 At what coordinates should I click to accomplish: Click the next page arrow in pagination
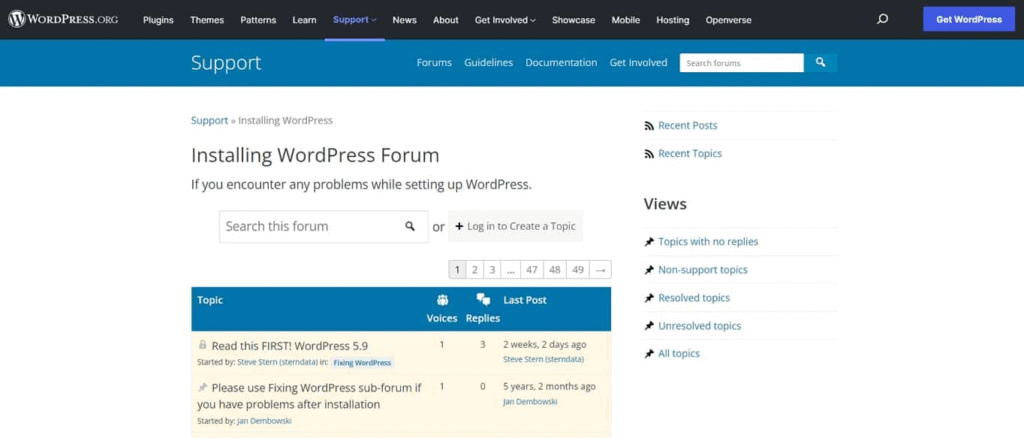(x=600, y=270)
